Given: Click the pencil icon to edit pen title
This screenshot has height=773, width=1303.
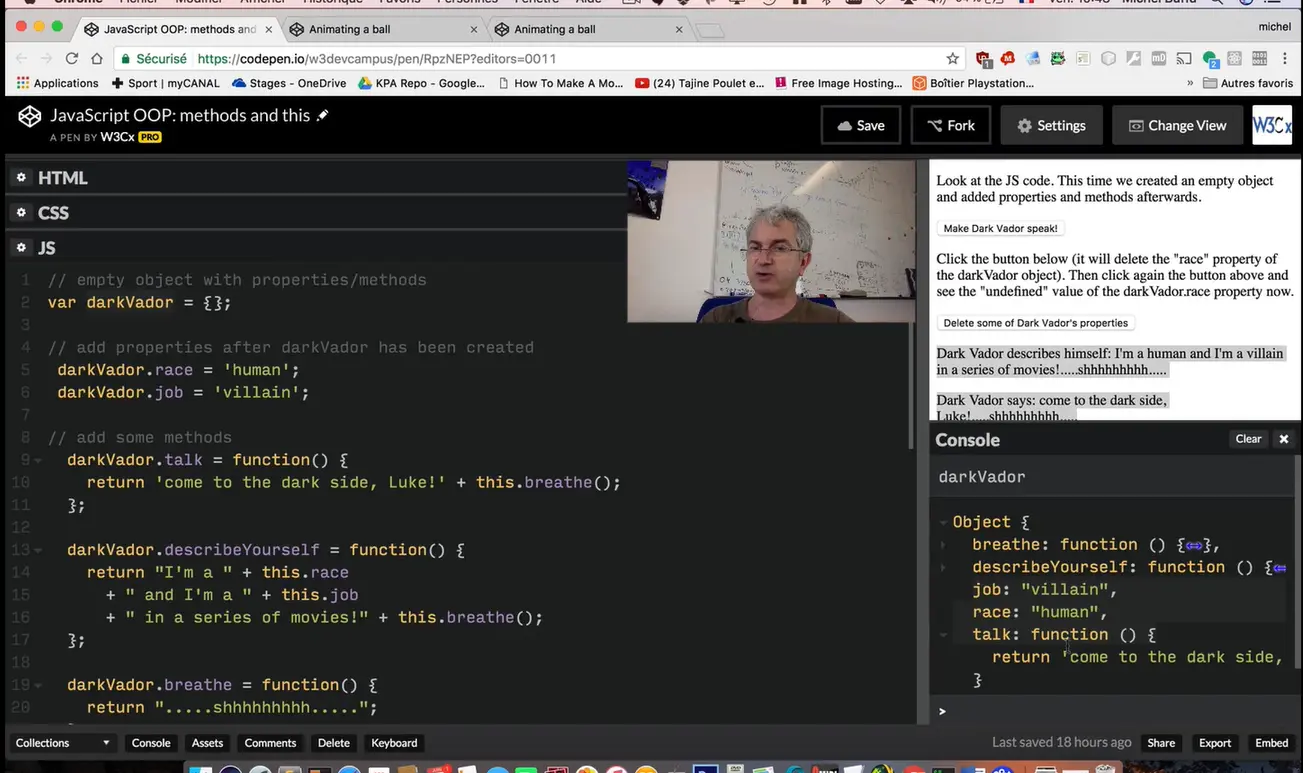Looking at the screenshot, I should pyautogui.click(x=322, y=115).
